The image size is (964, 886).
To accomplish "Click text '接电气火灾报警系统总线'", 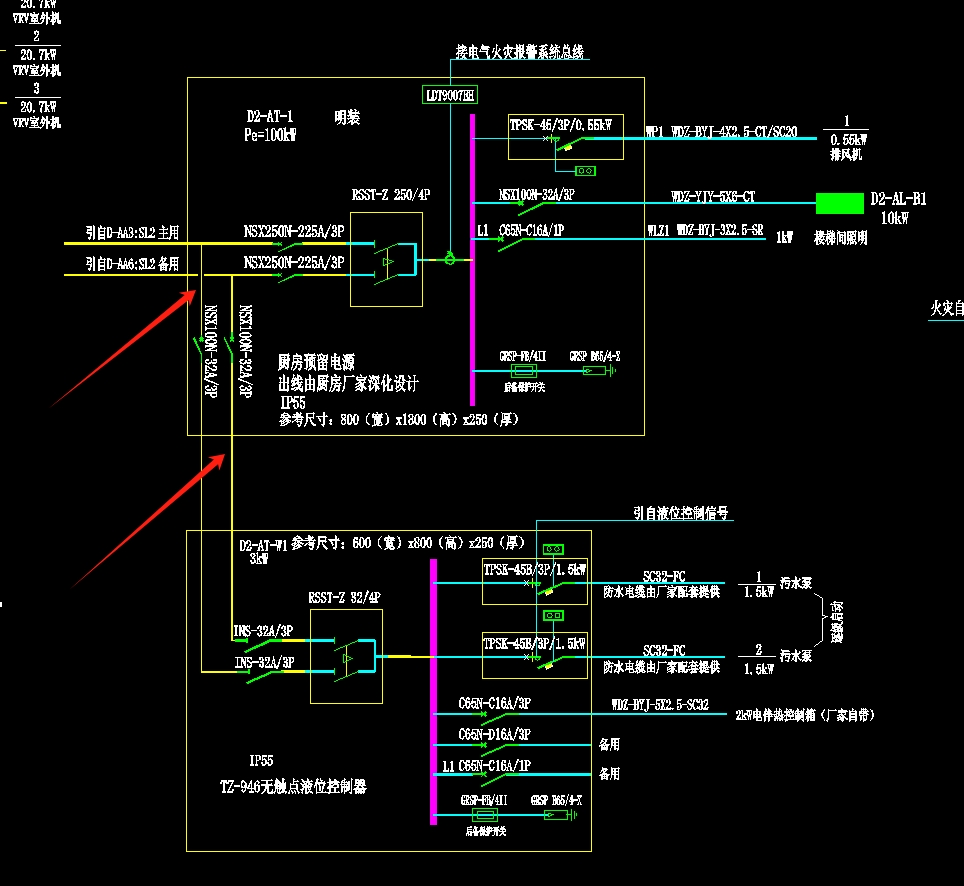I will [520, 52].
